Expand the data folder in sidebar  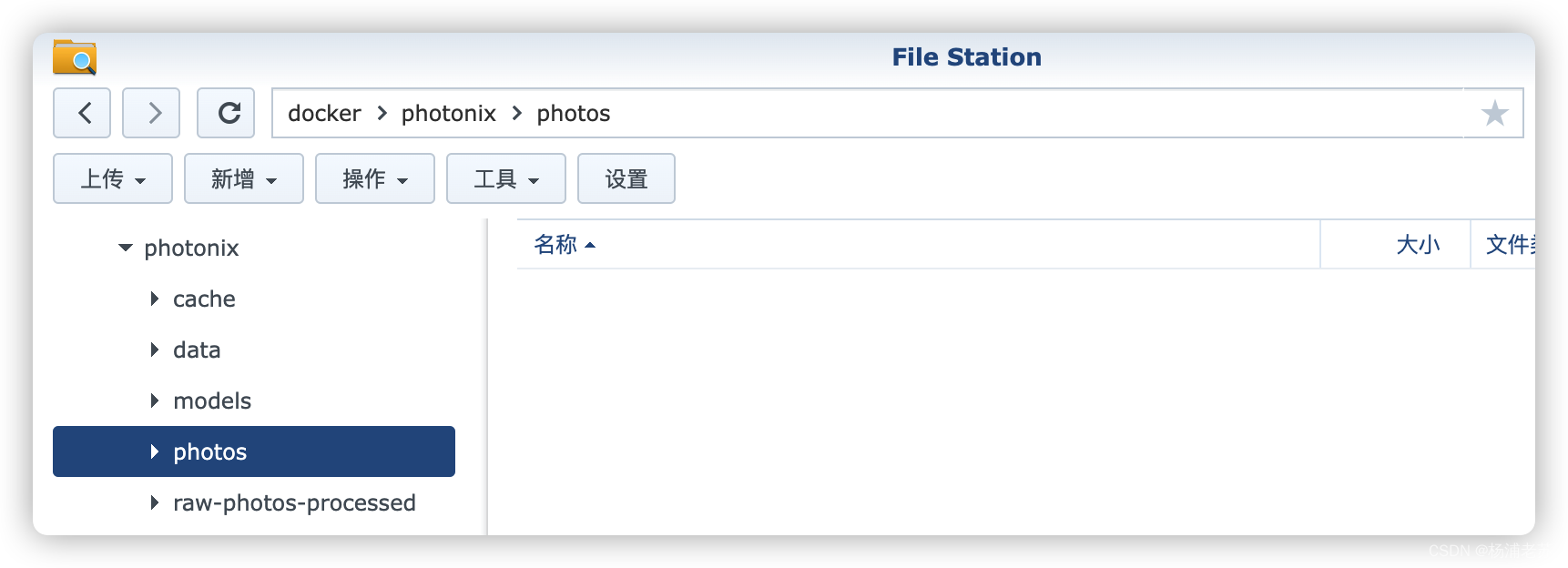click(154, 350)
